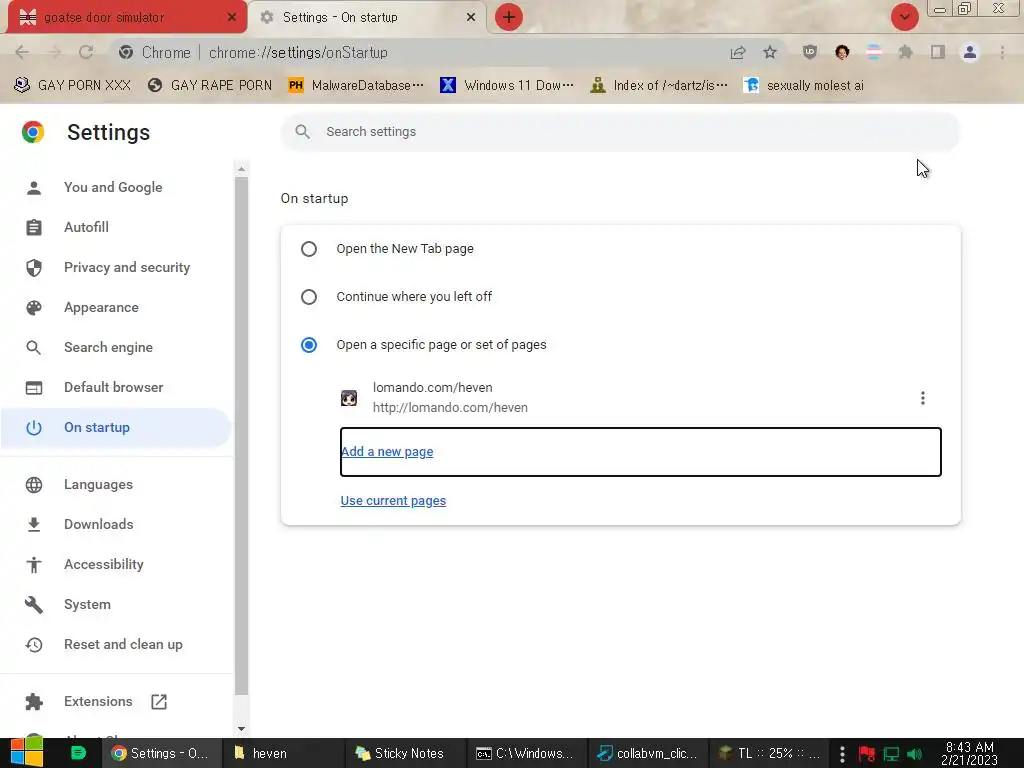Open the MalwareDatabase bookmark

pyautogui.click(x=357, y=86)
